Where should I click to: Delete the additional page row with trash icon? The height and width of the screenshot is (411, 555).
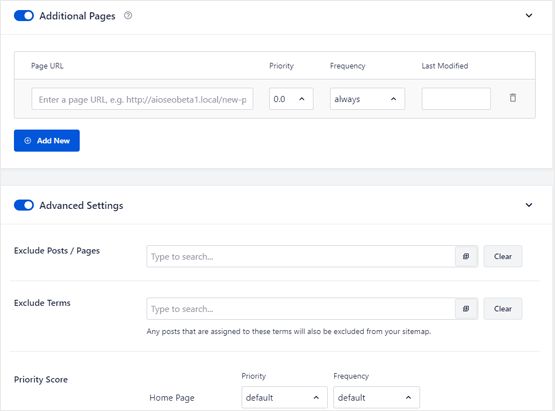[x=513, y=98]
